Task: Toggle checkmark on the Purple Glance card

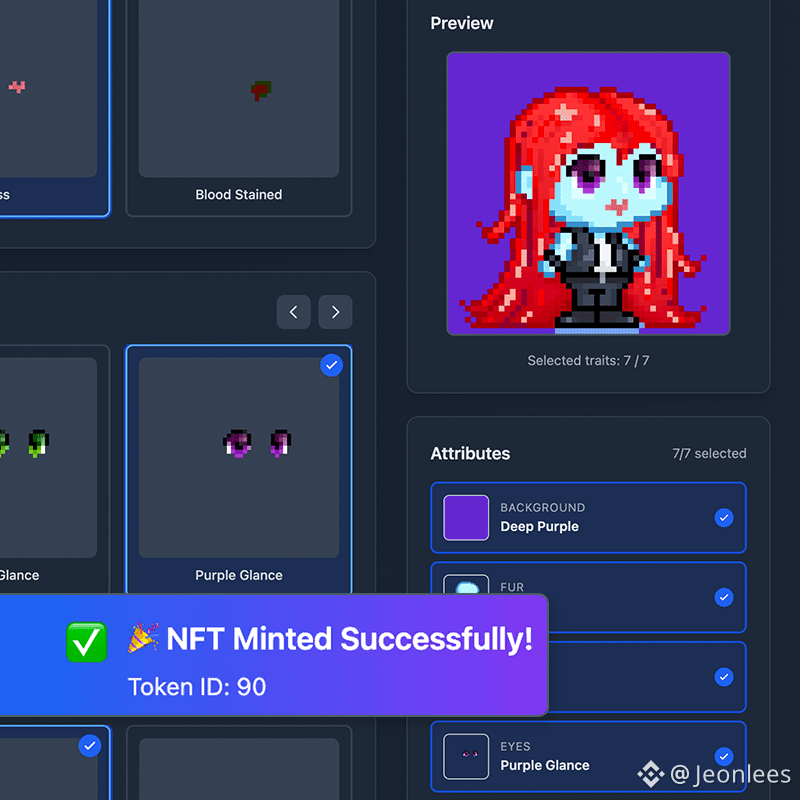Action: click(332, 365)
